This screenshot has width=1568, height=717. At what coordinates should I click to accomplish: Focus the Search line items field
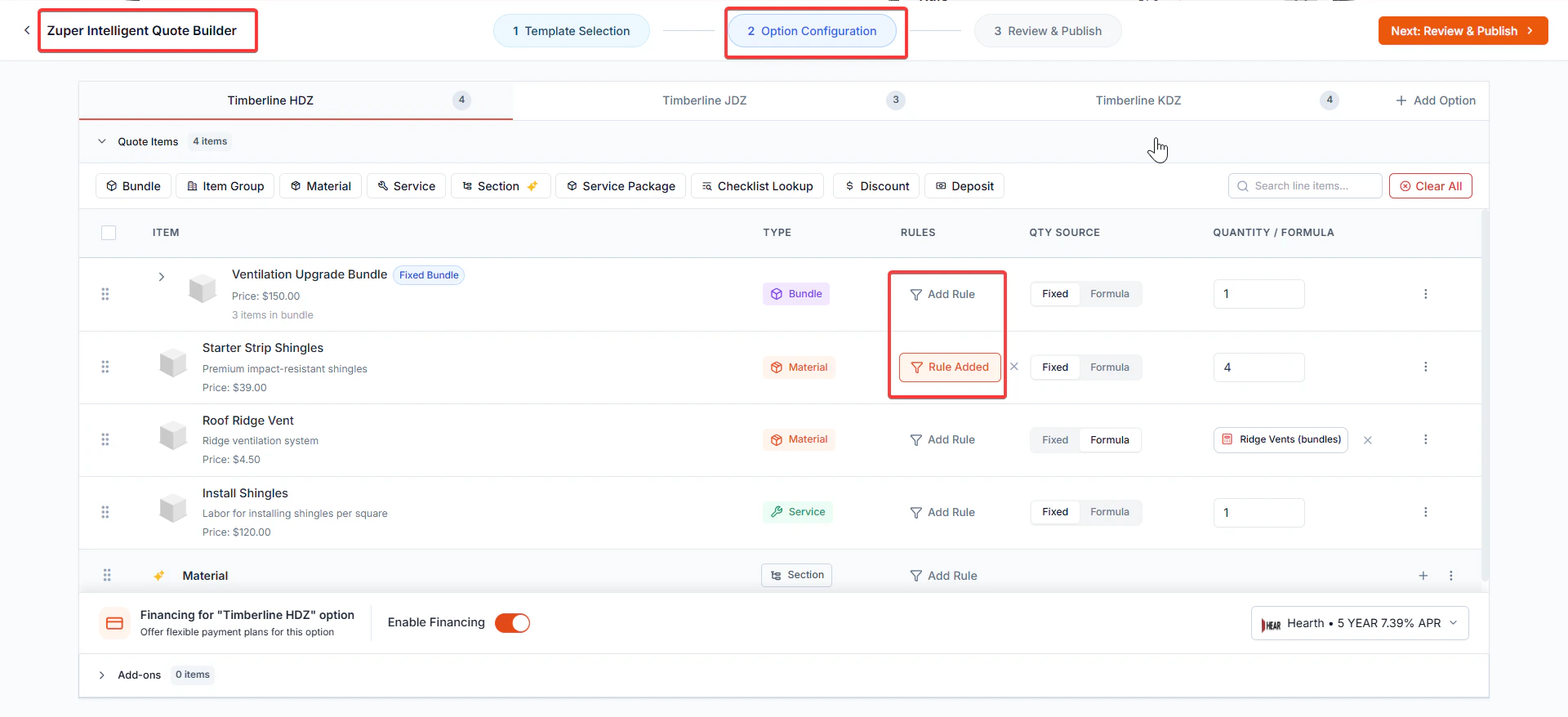[1305, 186]
